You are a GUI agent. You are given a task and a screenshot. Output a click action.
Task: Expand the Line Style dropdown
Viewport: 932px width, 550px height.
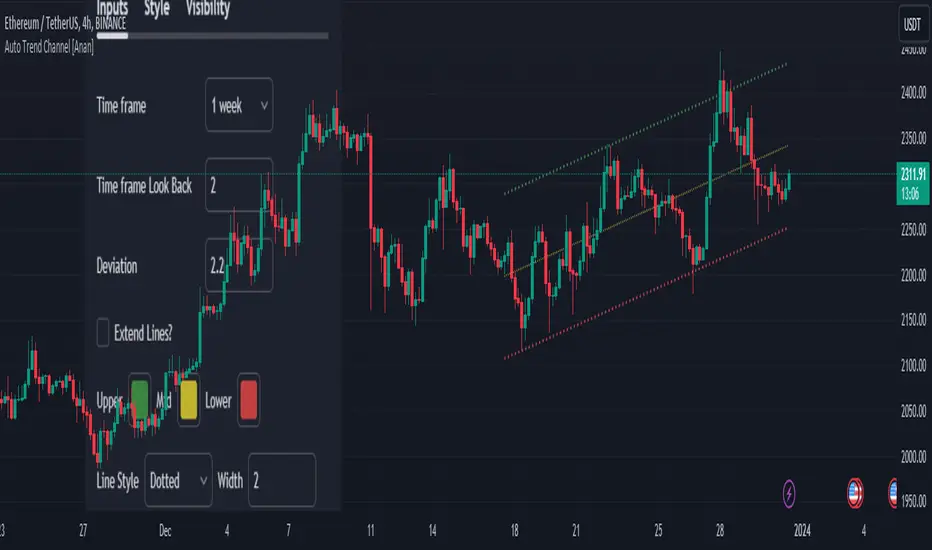[x=179, y=481]
